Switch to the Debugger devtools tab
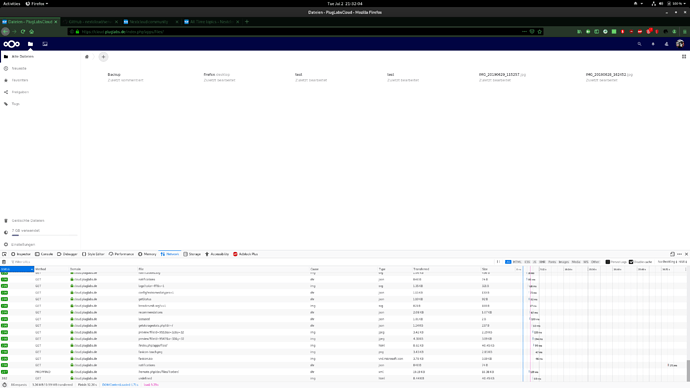This screenshot has height=388, width=690. [67, 254]
